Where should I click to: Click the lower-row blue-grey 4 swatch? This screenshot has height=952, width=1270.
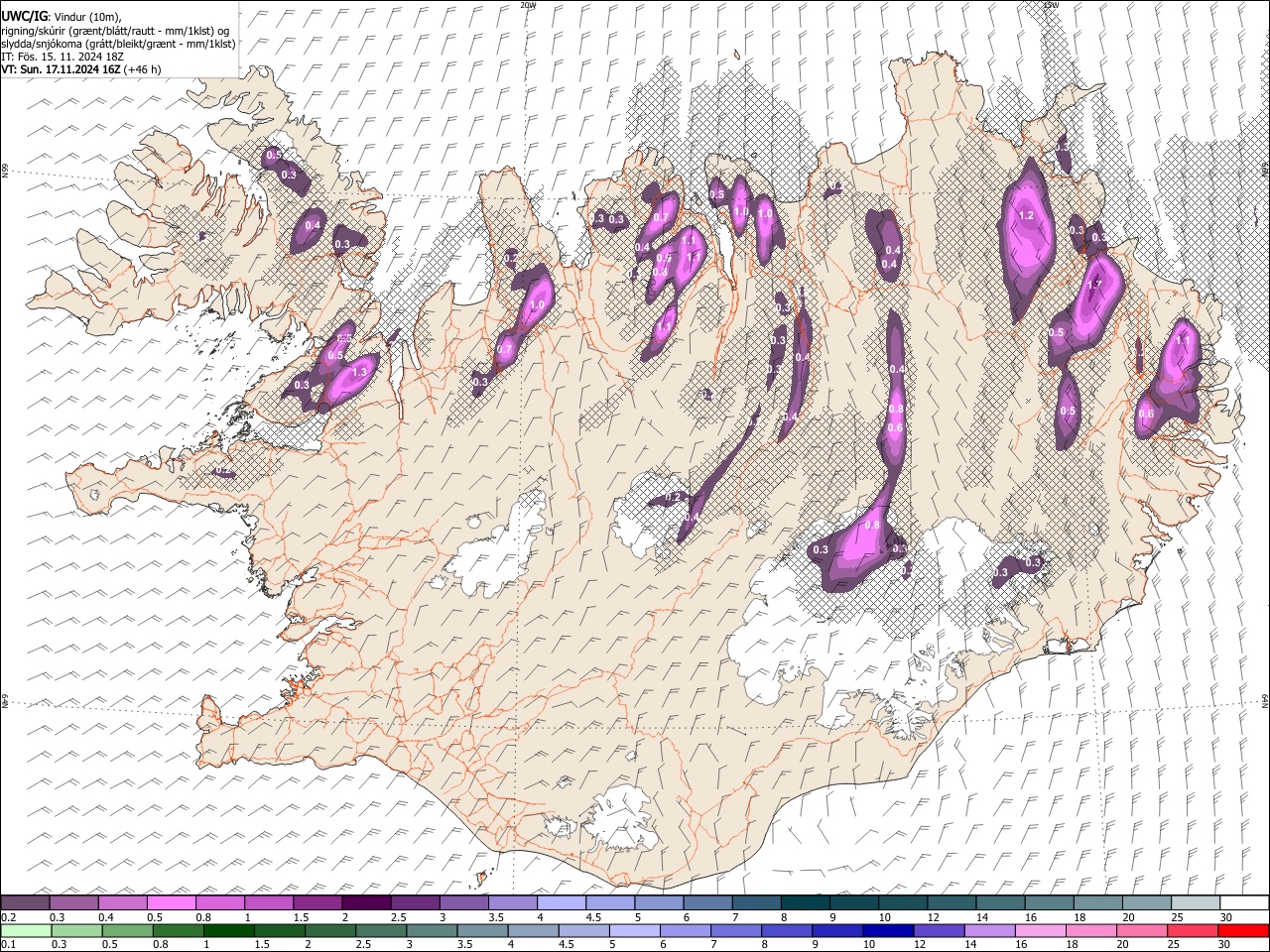pyautogui.click(x=533, y=930)
